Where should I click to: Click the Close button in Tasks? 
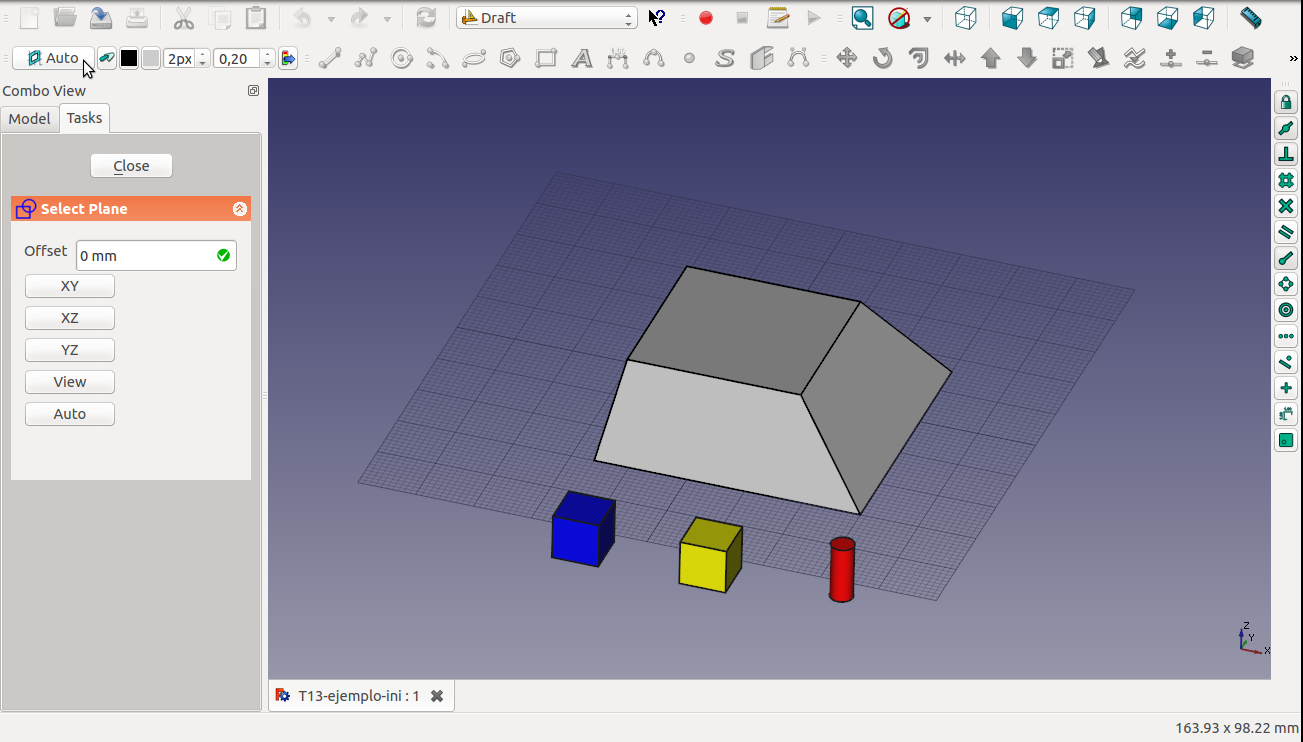131,166
